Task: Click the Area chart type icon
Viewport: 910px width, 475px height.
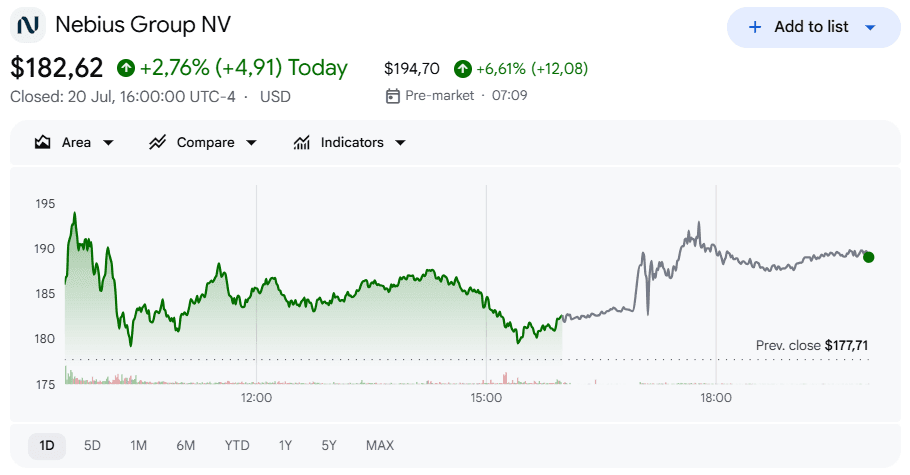Action: [x=42, y=142]
